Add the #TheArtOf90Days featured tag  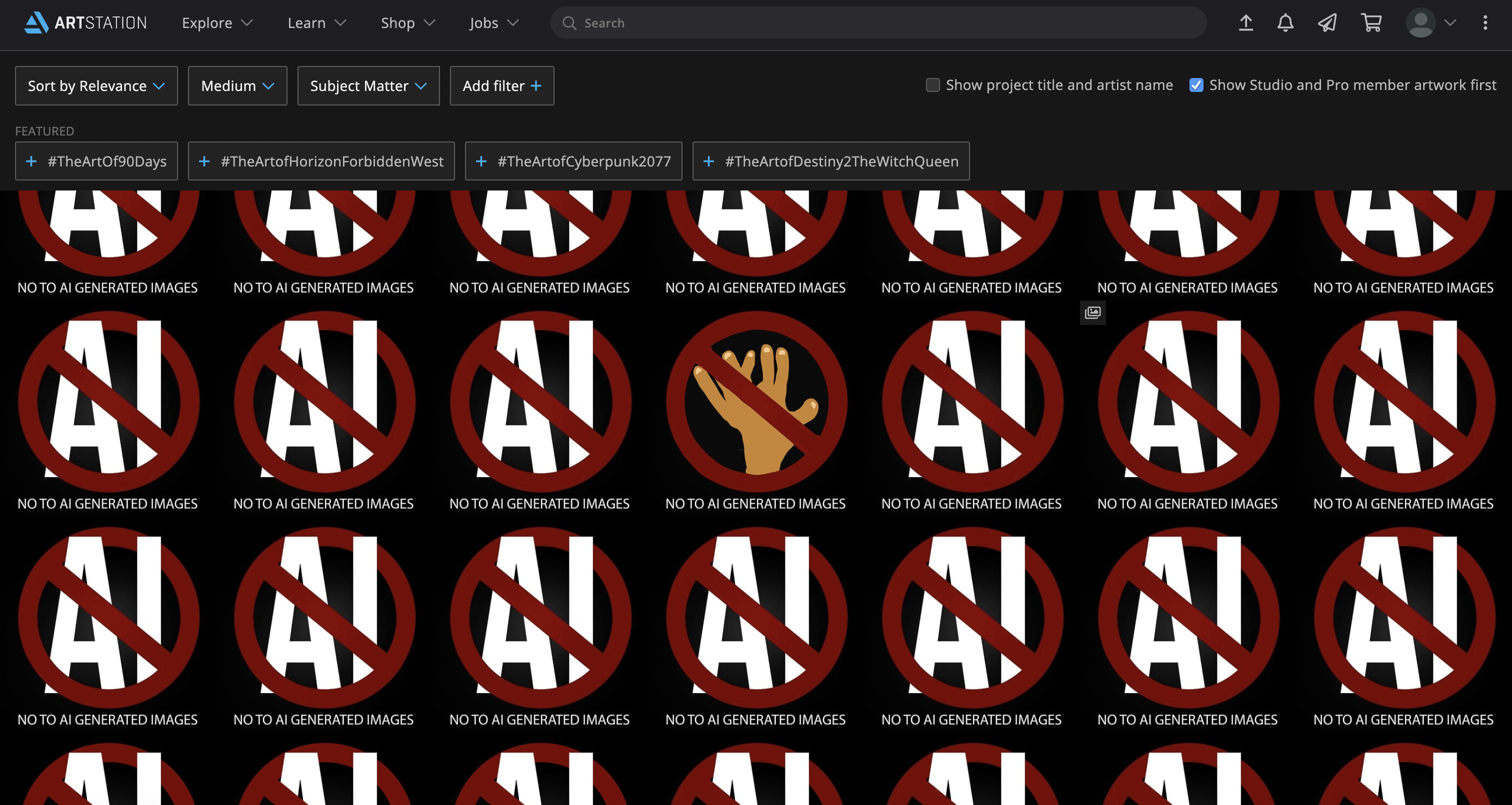96,161
